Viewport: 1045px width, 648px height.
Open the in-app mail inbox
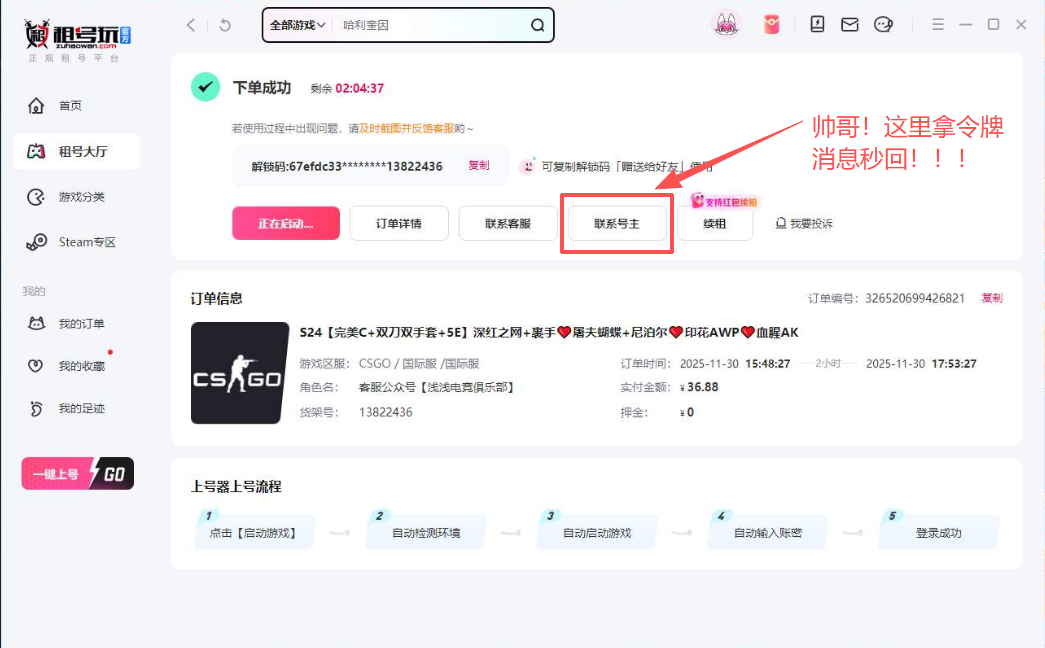pos(849,24)
